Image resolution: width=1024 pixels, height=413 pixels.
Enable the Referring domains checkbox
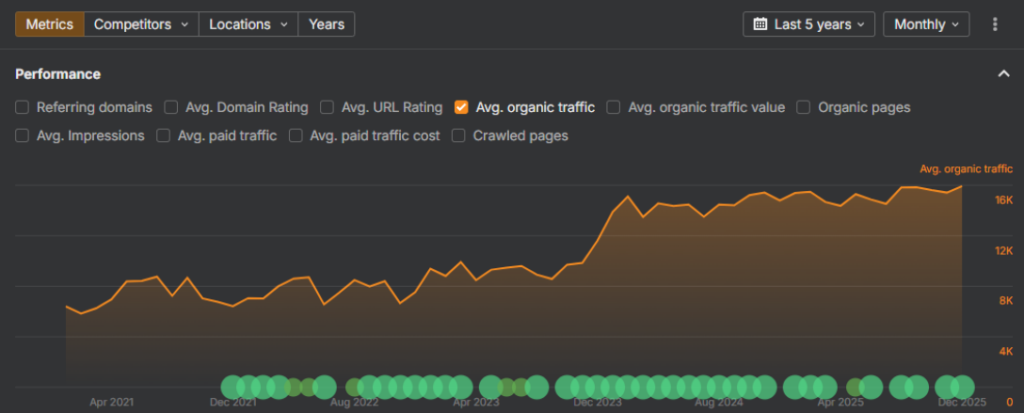tap(22, 107)
